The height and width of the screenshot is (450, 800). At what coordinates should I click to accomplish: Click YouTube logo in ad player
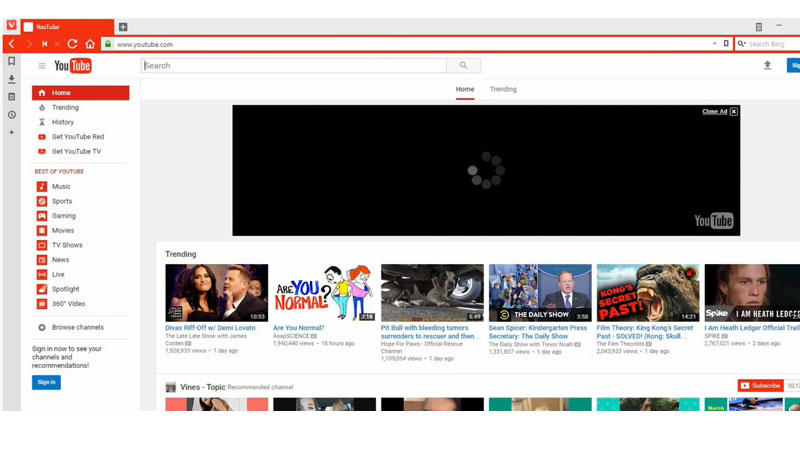pos(714,221)
